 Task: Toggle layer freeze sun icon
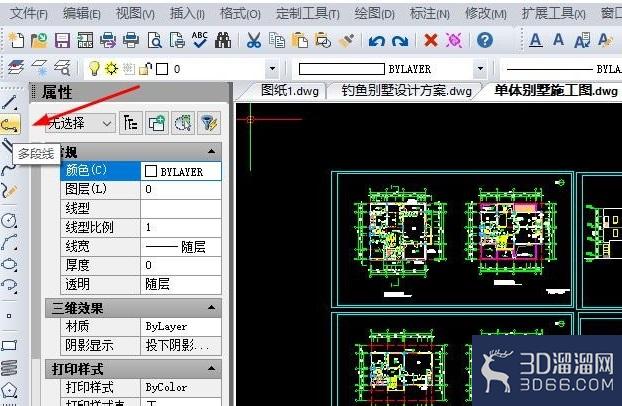pos(111,68)
